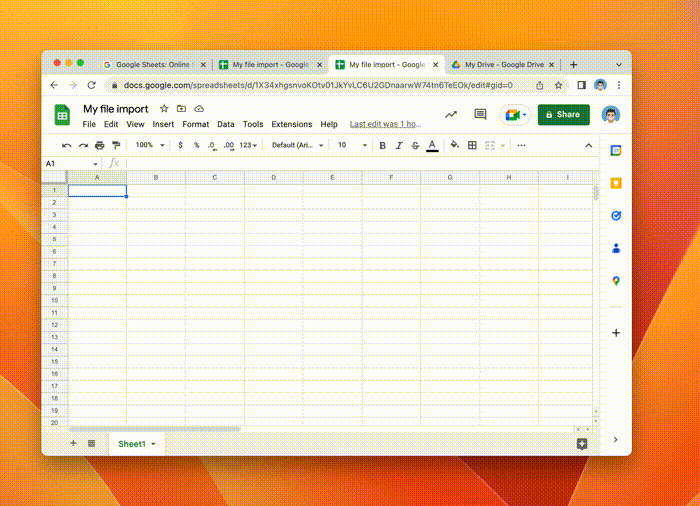
Task: Open the Keep side panel icon
Action: (616, 183)
